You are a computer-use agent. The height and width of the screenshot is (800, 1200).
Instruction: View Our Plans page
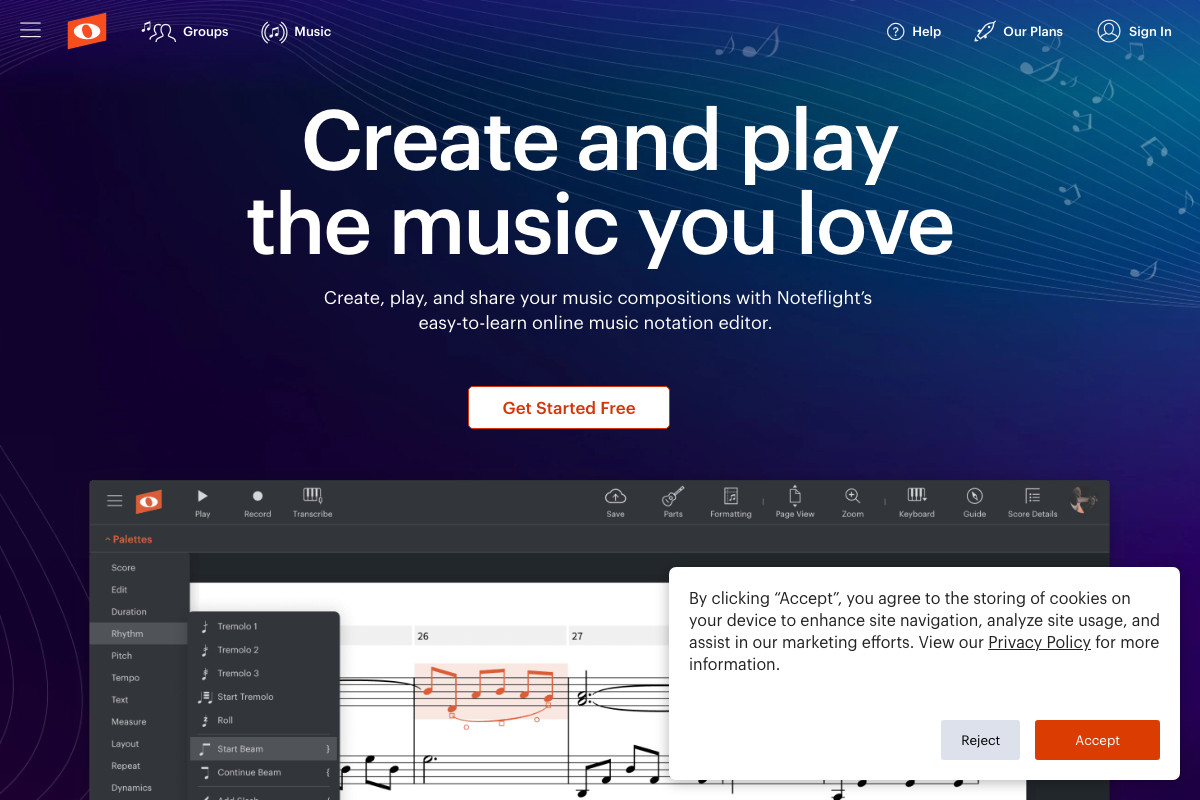tap(1018, 31)
